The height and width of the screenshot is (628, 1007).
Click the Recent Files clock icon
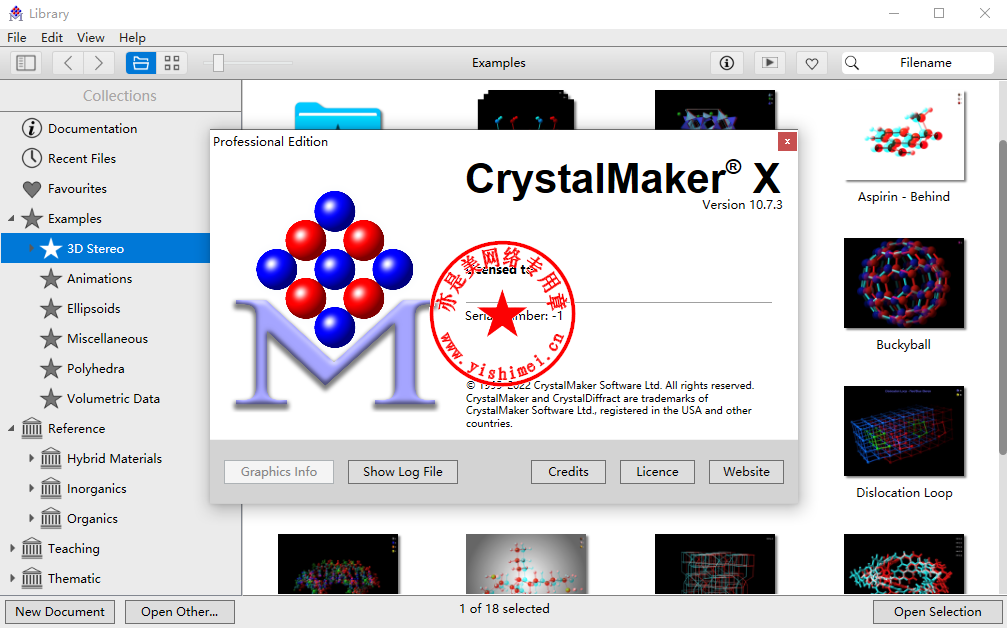point(31,159)
